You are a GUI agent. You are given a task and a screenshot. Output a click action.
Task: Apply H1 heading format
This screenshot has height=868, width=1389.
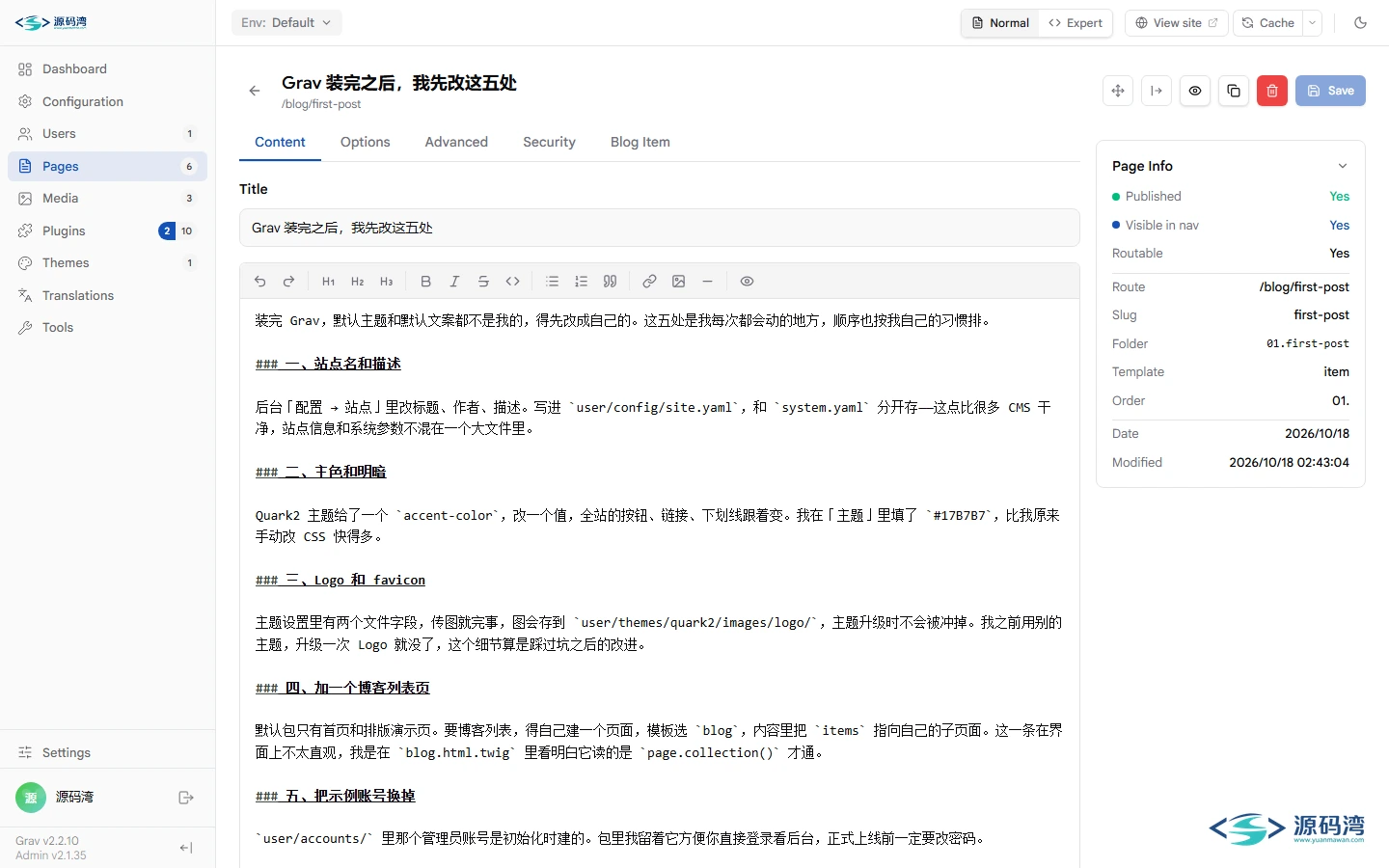pos(328,282)
